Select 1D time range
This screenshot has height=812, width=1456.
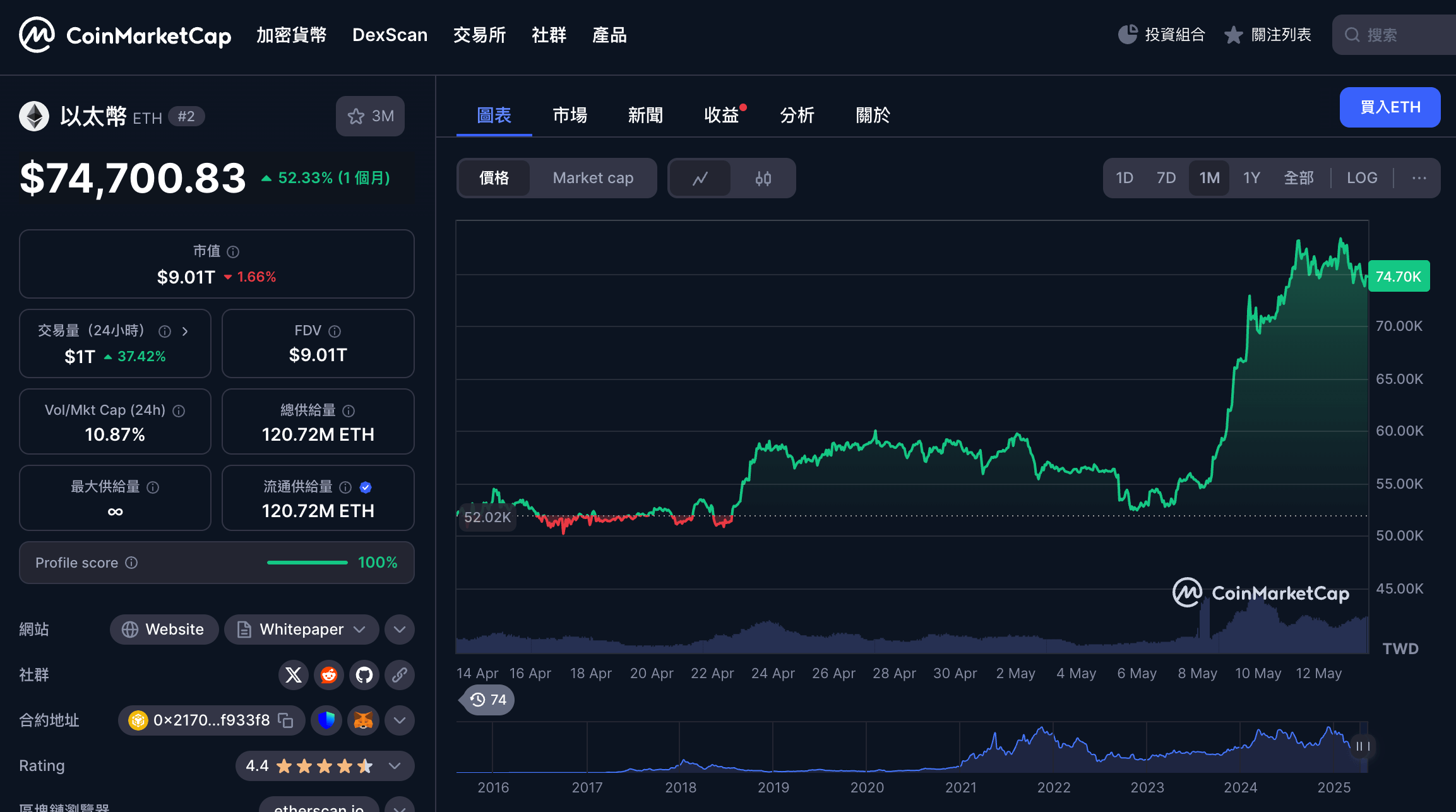(x=1125, y=178)
